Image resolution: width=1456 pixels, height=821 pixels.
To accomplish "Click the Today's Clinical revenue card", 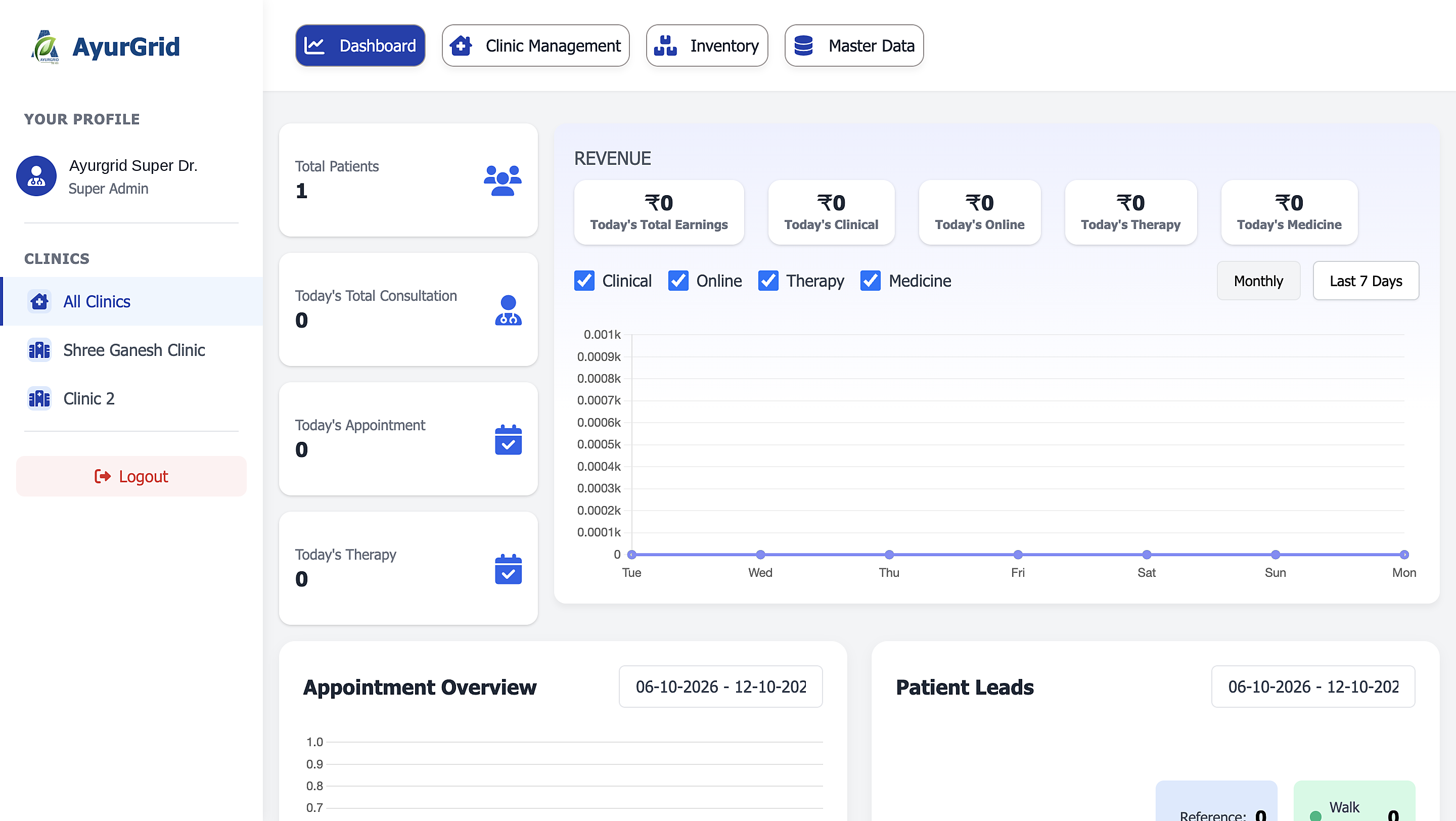I will pyautogui.click(x=831, y=212).
